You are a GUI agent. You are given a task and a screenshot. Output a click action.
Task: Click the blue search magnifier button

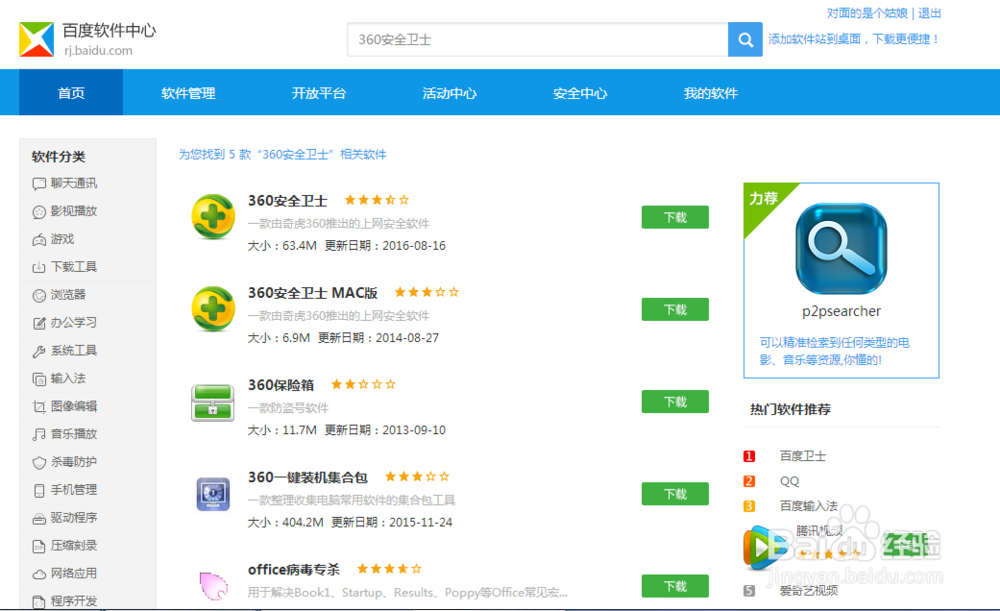745,40
